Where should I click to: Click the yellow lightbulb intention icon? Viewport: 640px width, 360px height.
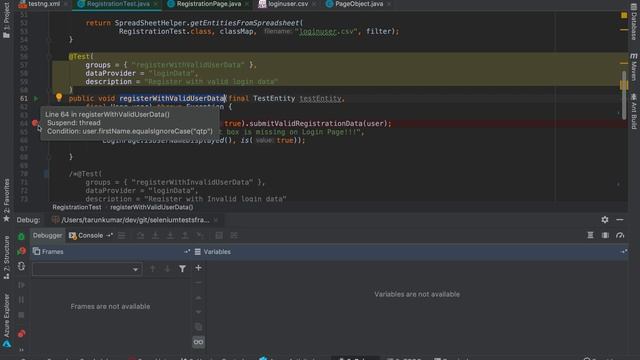coord(59,97)
